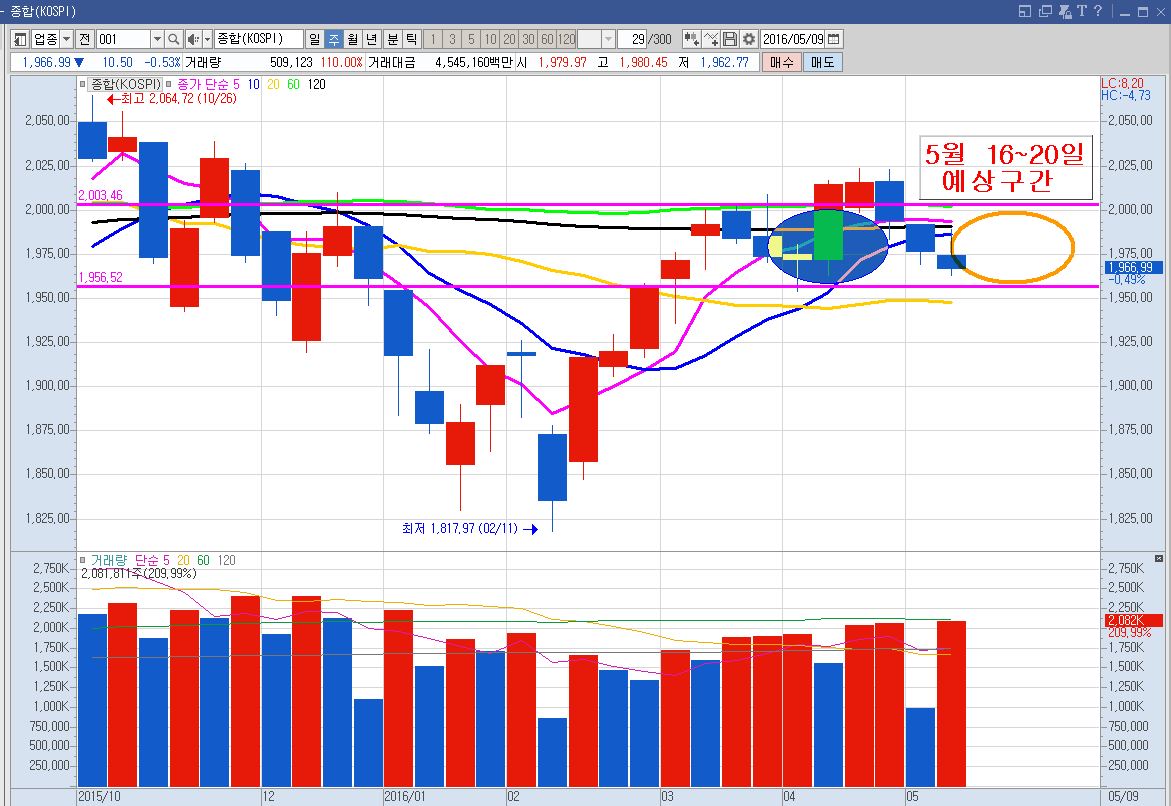Click the save floppy disk icon
Image resolution: width=1171 pixels, height=806 pixels.
coord(730,39)
